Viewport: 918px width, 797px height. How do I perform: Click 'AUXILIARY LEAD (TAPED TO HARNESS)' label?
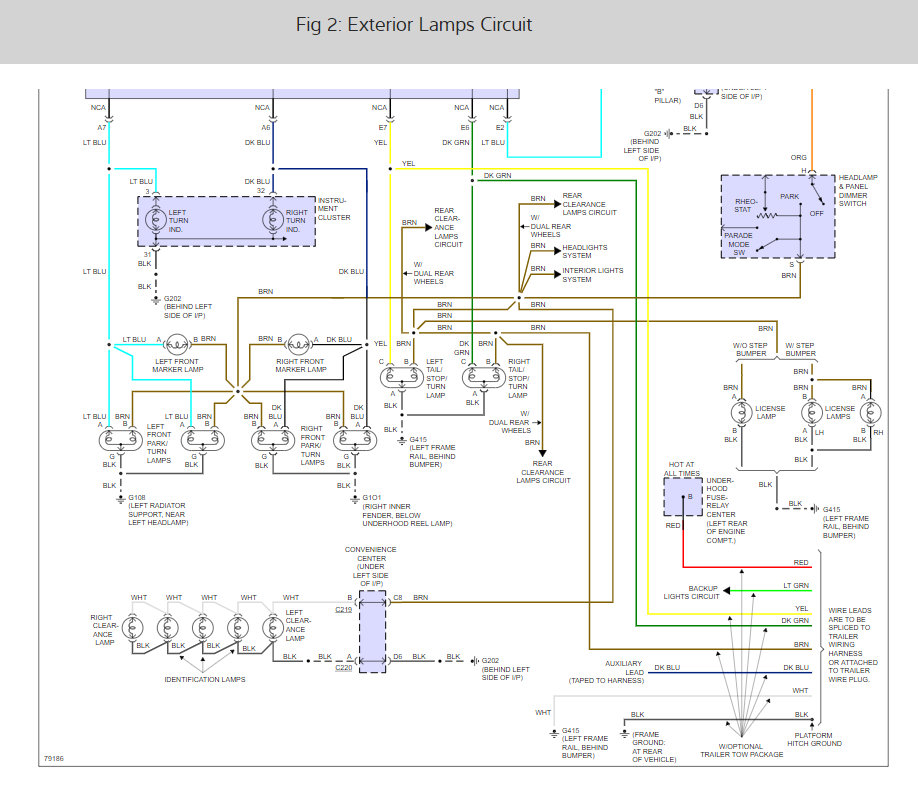607,672
